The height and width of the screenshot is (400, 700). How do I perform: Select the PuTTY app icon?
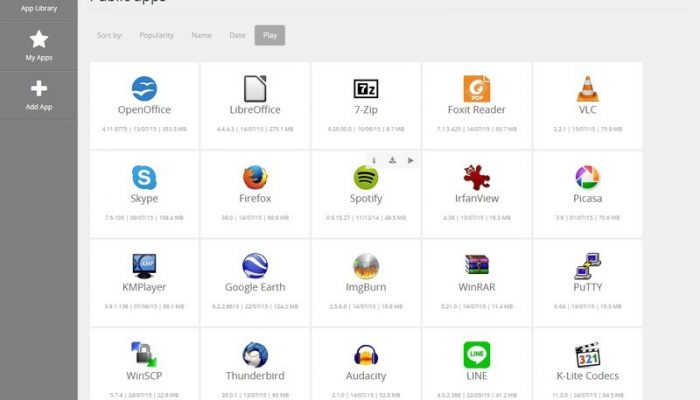click(x=588, y=266)
